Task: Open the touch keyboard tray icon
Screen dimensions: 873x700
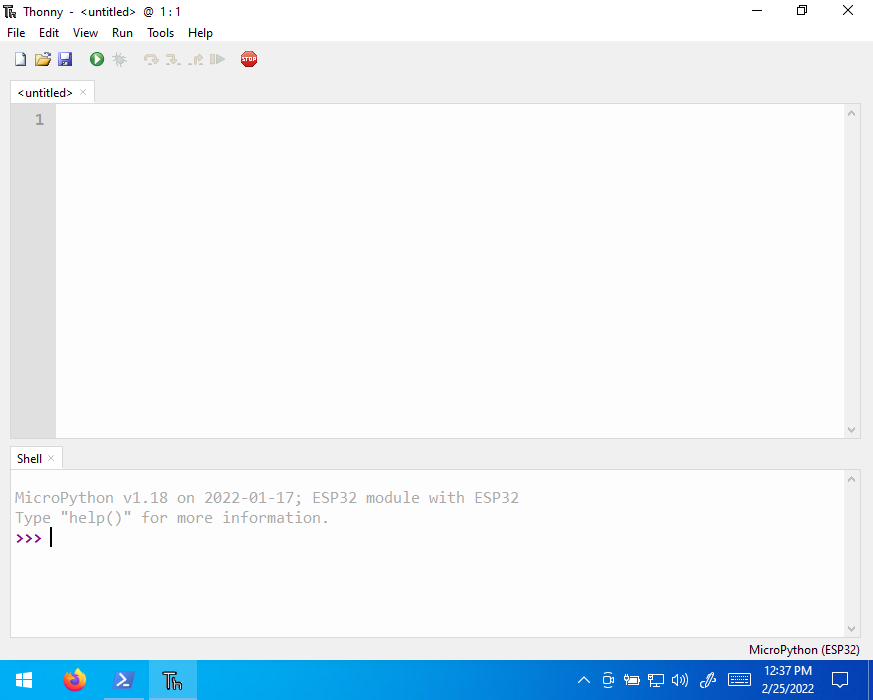Action: coord(739,680)
